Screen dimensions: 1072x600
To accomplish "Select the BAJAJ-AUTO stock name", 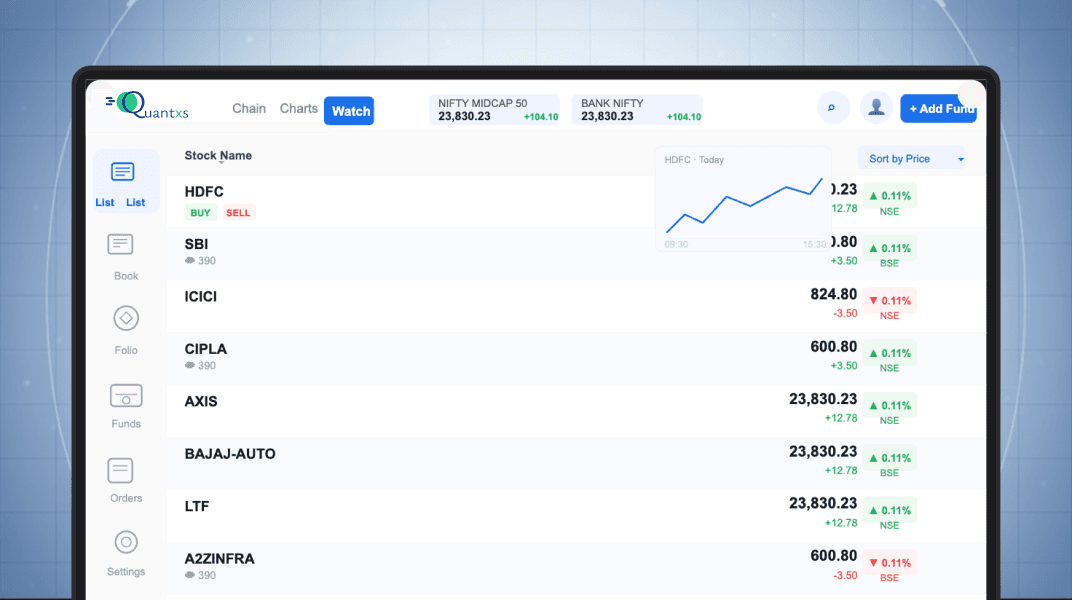I will (230, 454).
